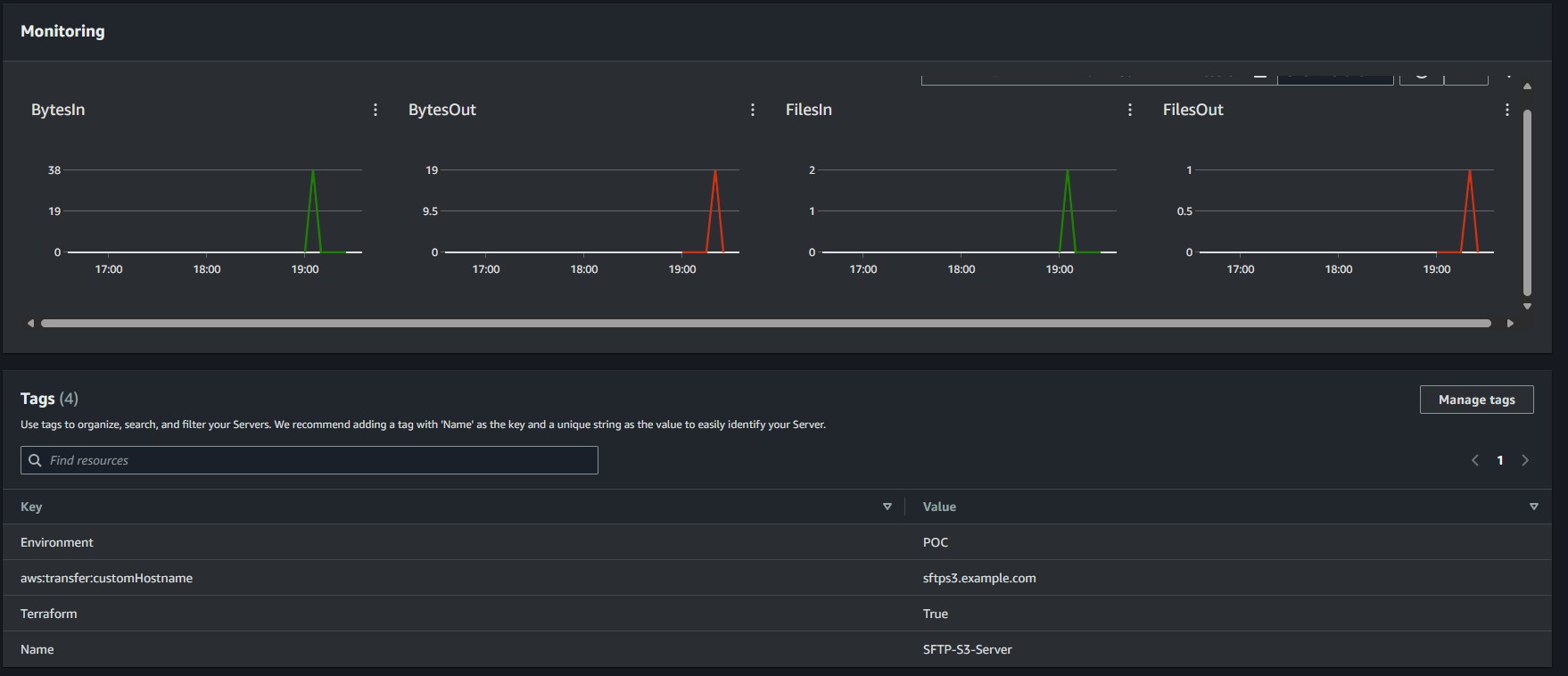Screen dimensions: 1568x676
Task: Click the Key column header
Action: click(31, 507)
